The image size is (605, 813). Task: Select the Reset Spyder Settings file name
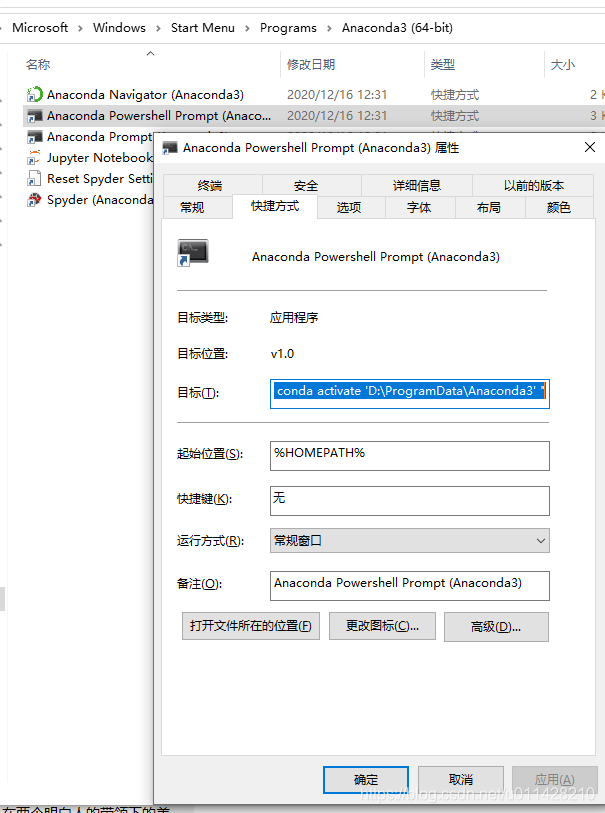(100, 179)
